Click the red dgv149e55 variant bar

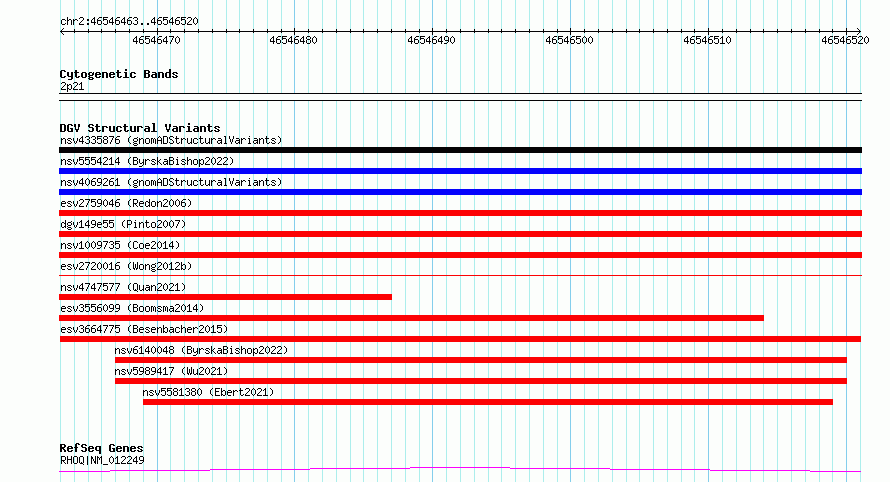(x=460, y=234)
